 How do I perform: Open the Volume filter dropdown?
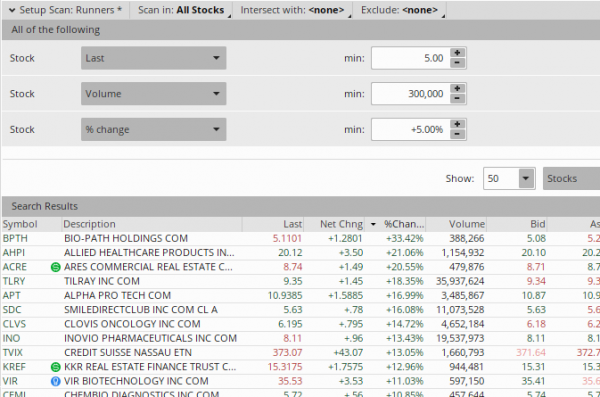[x=153, y=94]
